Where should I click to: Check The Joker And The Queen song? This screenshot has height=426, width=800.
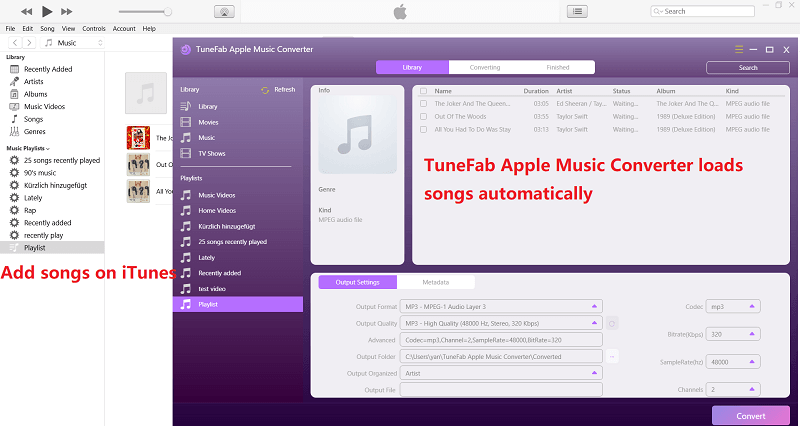click(424, 103)
